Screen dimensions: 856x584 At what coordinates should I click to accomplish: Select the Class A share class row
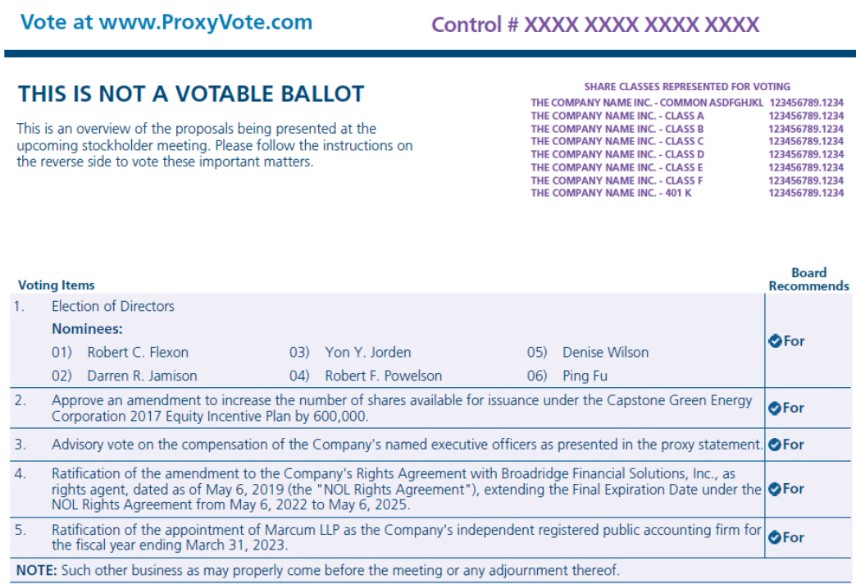(686, 115)
